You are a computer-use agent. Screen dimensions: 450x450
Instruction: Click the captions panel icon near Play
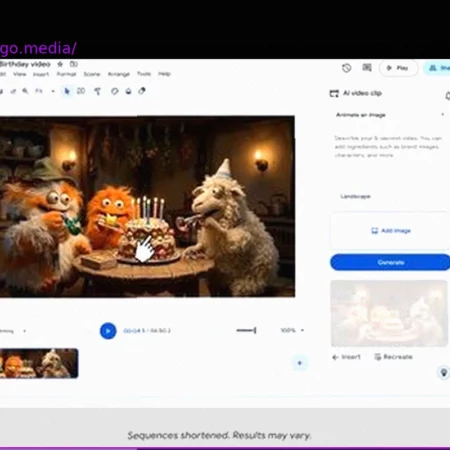click(x=367, y=68)
